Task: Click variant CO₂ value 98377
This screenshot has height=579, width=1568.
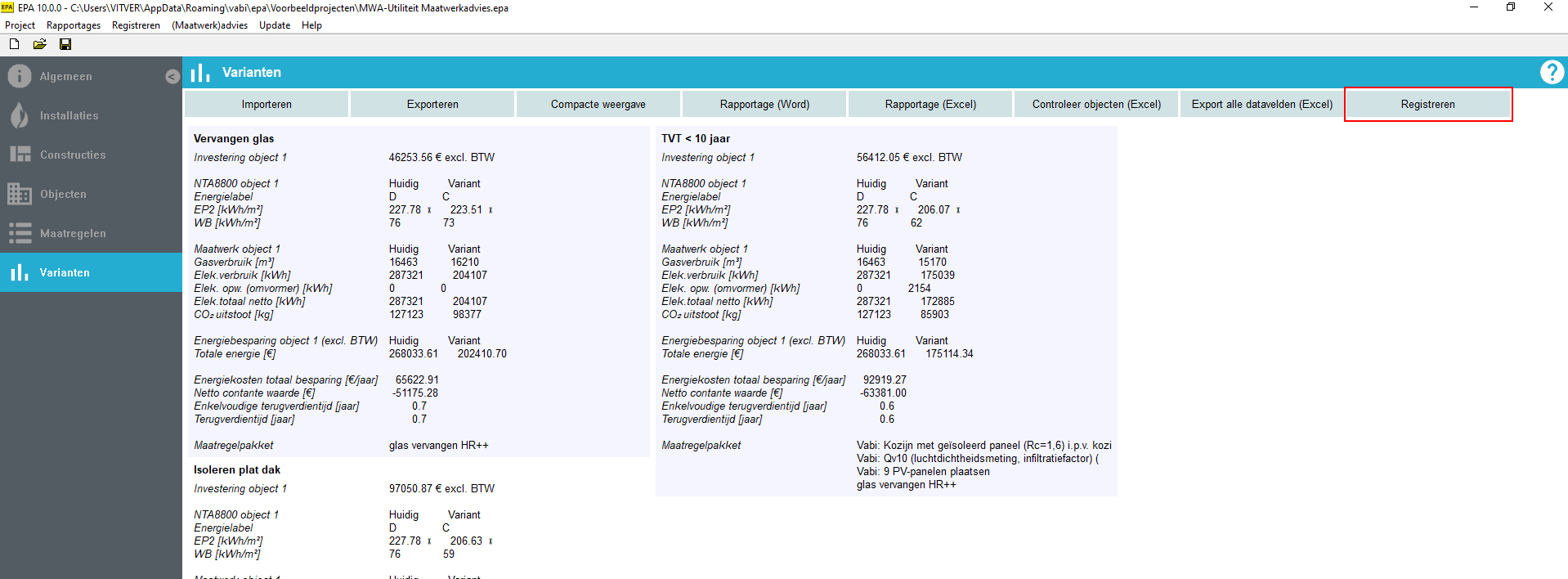Action: [467, 314]
